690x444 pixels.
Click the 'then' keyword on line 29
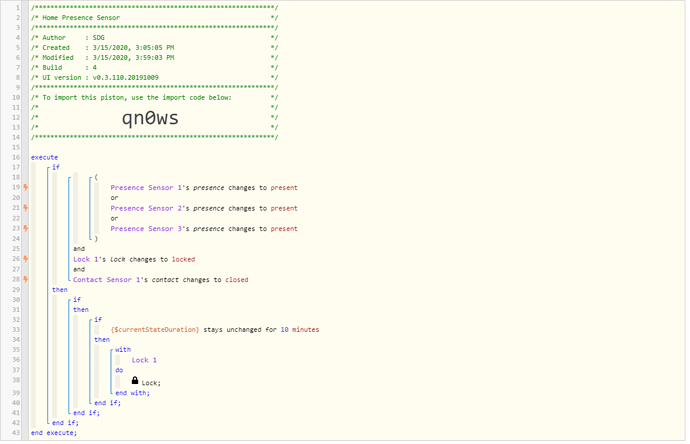tap(60, 290)
